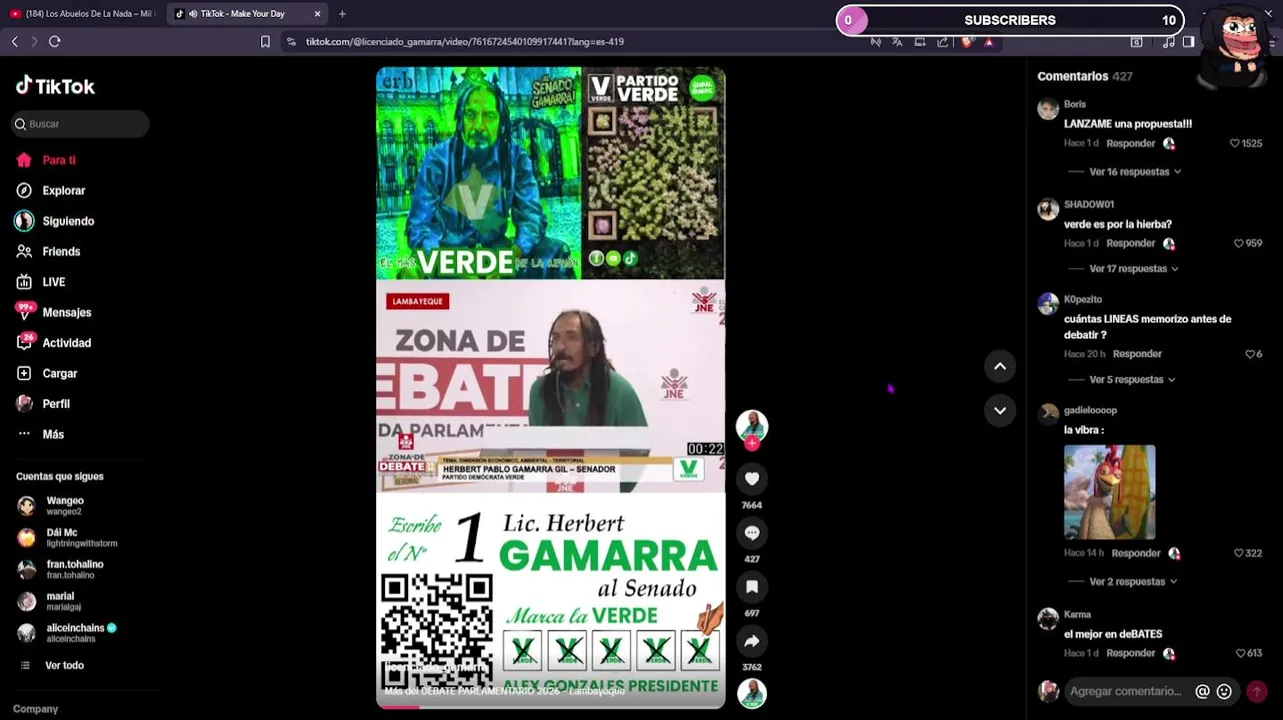The image size is (1283, 720).
Task: Toggle the browser side panel icon
Action: coord(1188,42)
